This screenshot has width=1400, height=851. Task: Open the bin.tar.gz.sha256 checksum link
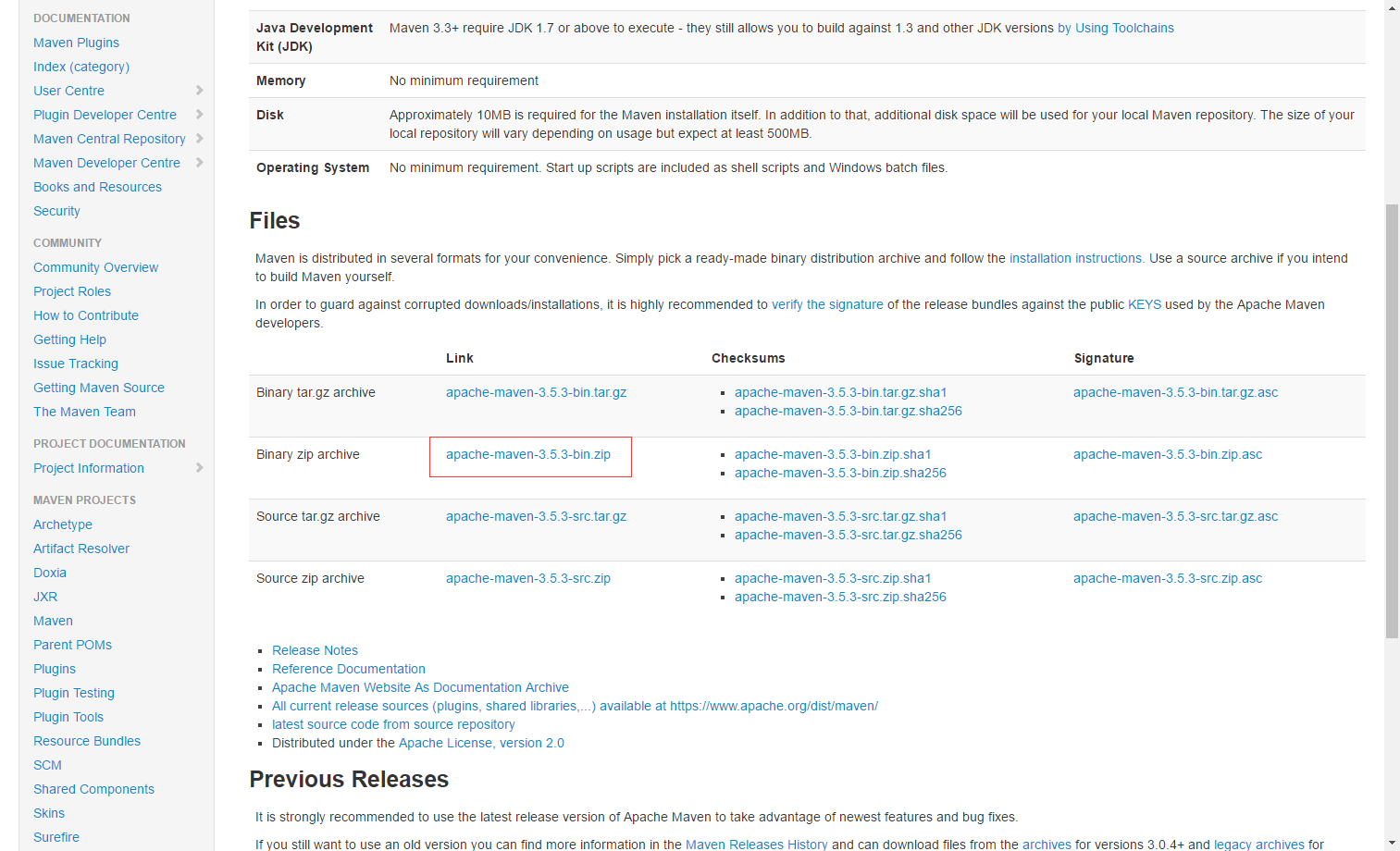click(849, 411)
